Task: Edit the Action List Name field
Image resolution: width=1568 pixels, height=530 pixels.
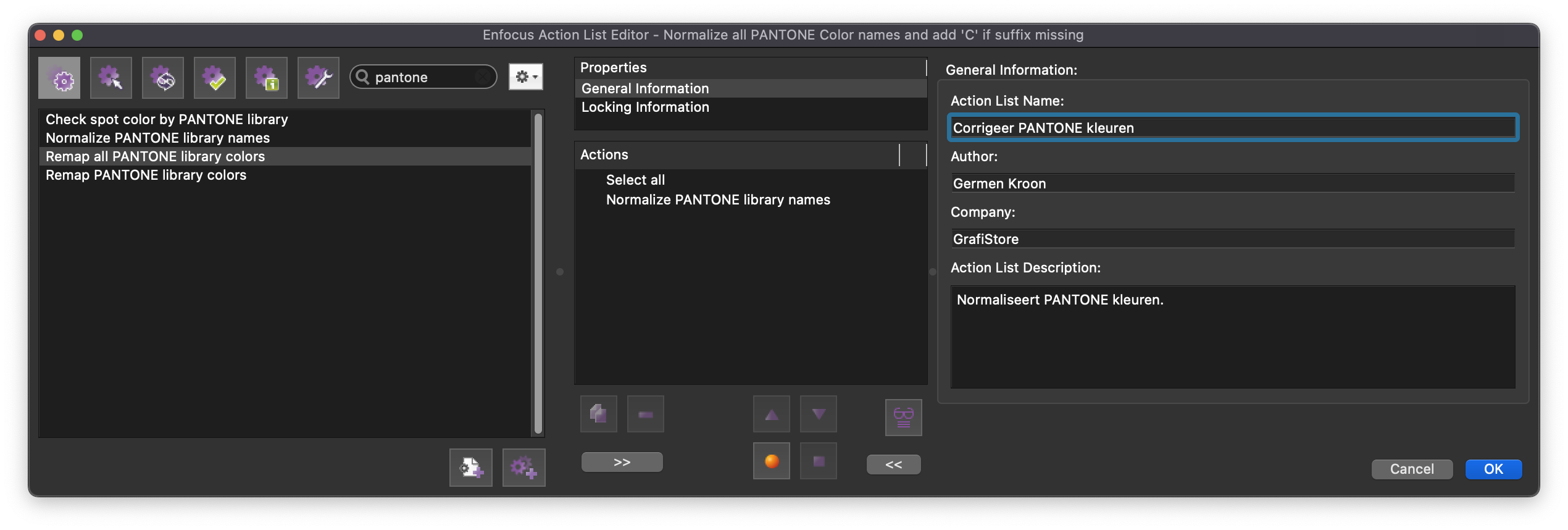Action: 1233,128
